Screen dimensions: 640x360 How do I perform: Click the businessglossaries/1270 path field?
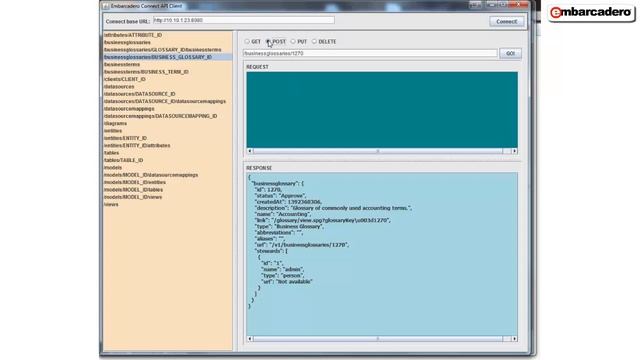click(370, 53)
